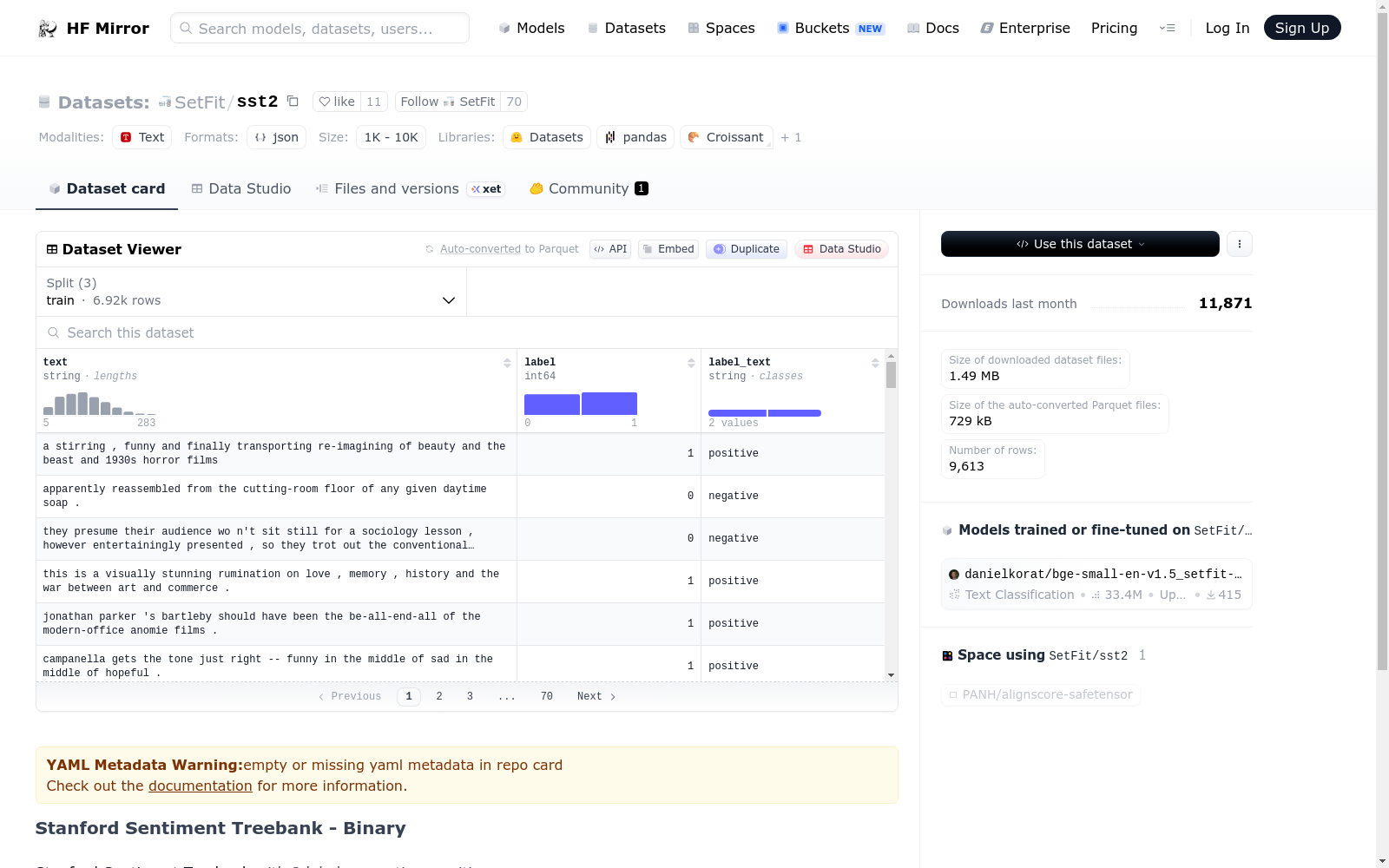The height and width of the screenshot is (868, 1389).
Task: Click the Search this dataset field
Action: [x=467, y=332]
